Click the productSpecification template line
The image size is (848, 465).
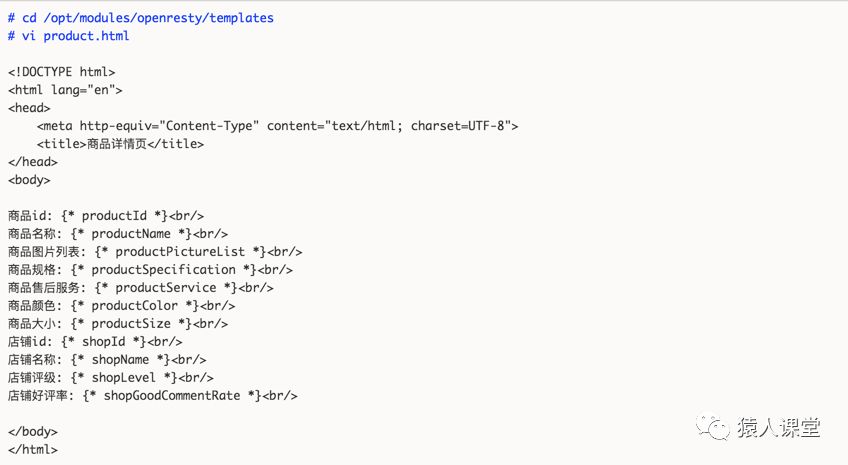150,270
